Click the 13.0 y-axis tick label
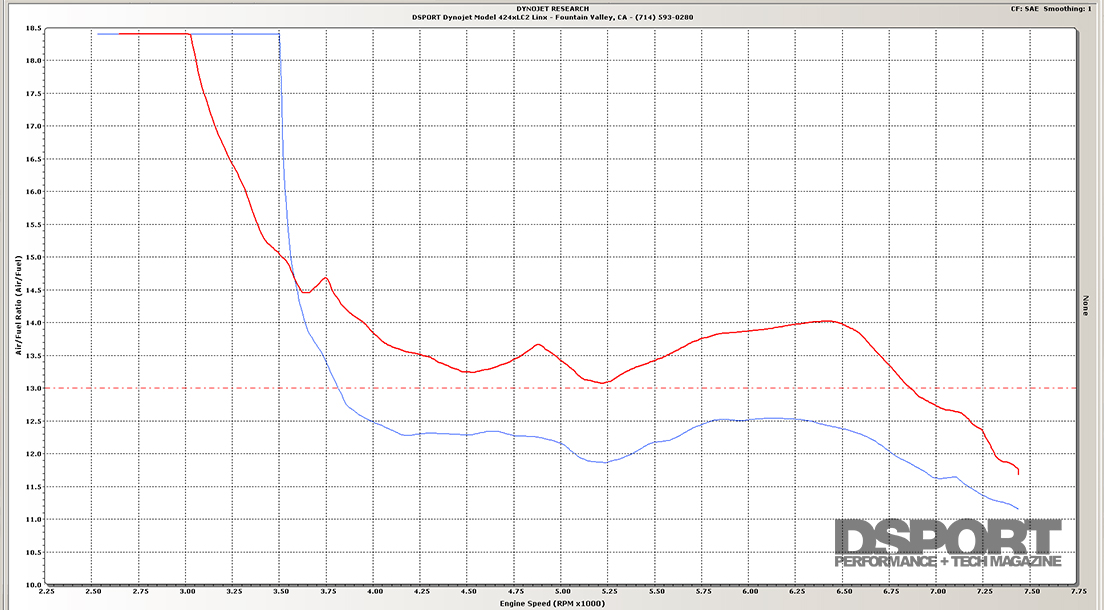Screen dimensions: 1104x610 coord(32,388)
